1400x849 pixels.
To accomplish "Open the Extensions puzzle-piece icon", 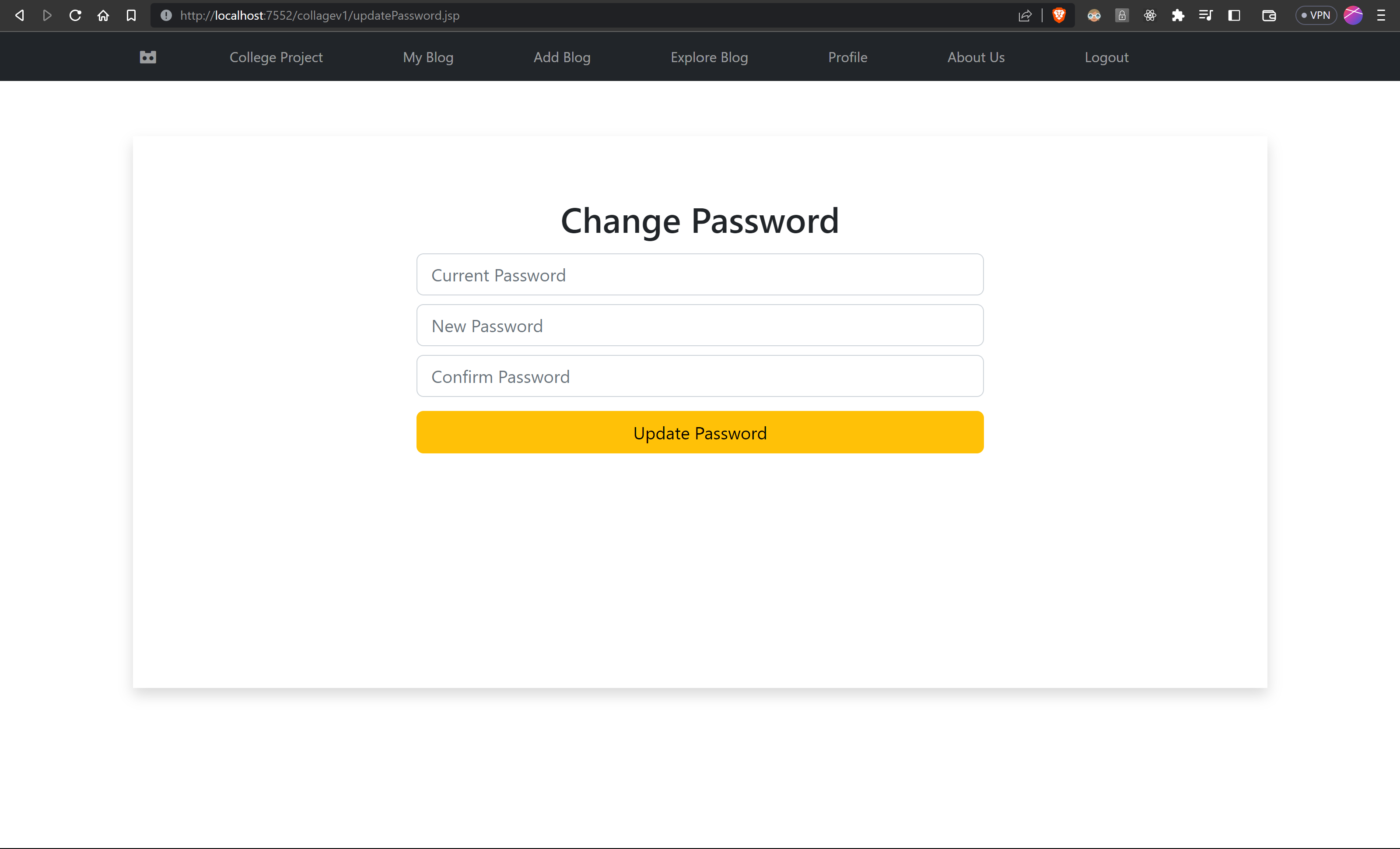I will click(1178, 15).
